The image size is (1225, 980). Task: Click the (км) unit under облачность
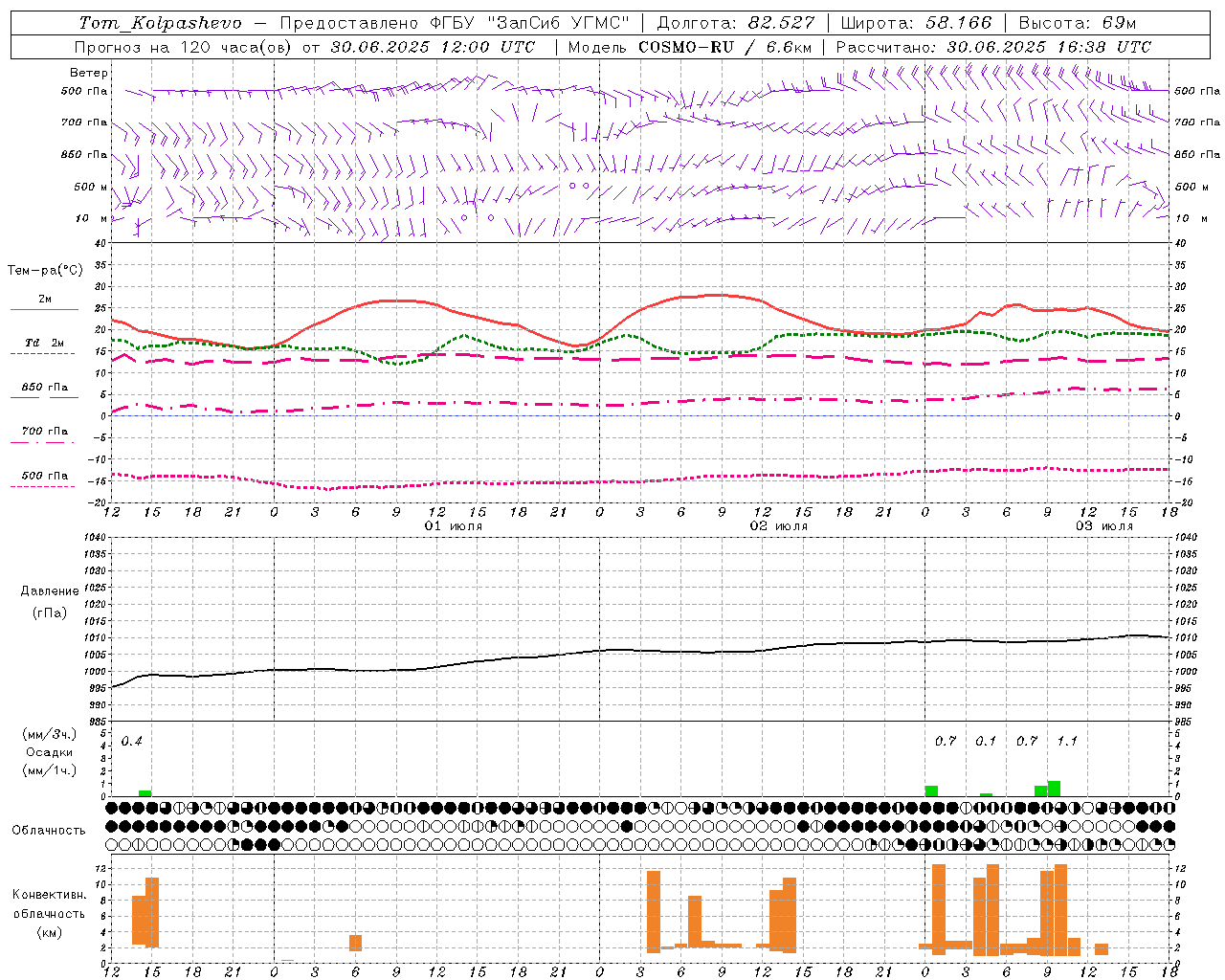[x=49, y=932]
